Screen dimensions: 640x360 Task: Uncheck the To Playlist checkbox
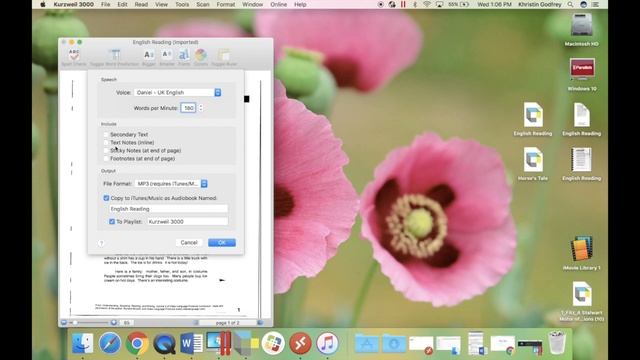[x=112, y=222]
